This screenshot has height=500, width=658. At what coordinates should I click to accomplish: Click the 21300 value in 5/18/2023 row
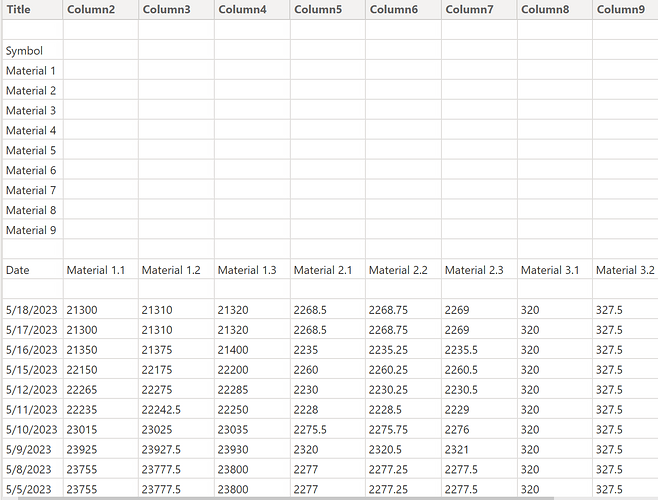101,310
